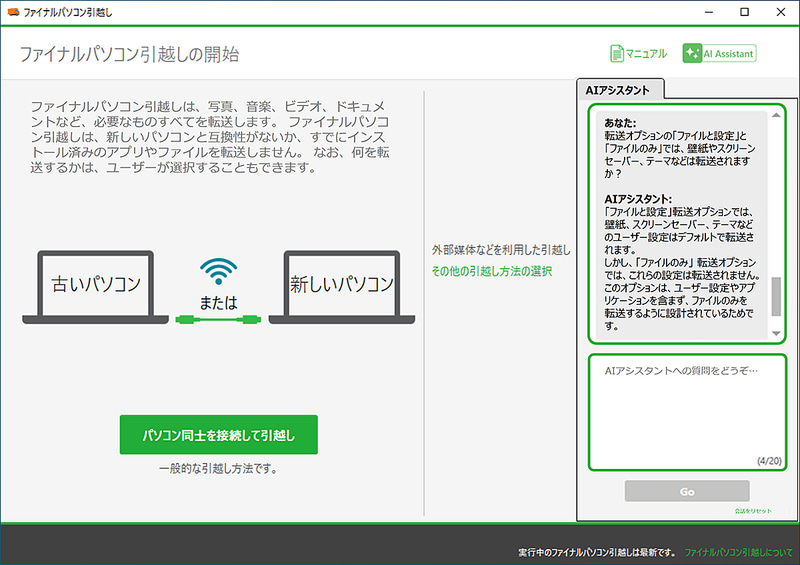Click the 外部媒体などを利用した引越し text
800x565 pixels.
pyautogui.click(x=501, y=250)
